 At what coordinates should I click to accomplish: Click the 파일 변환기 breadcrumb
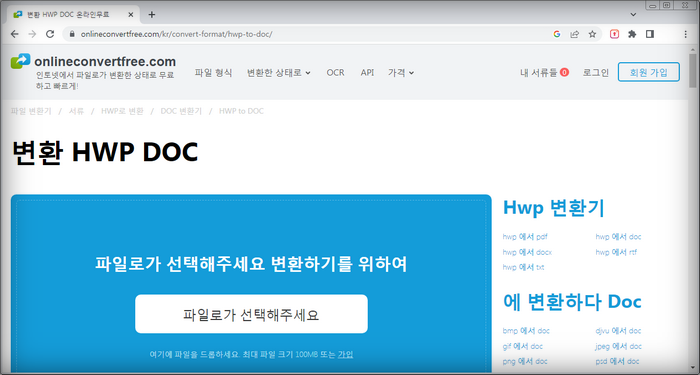31,111
